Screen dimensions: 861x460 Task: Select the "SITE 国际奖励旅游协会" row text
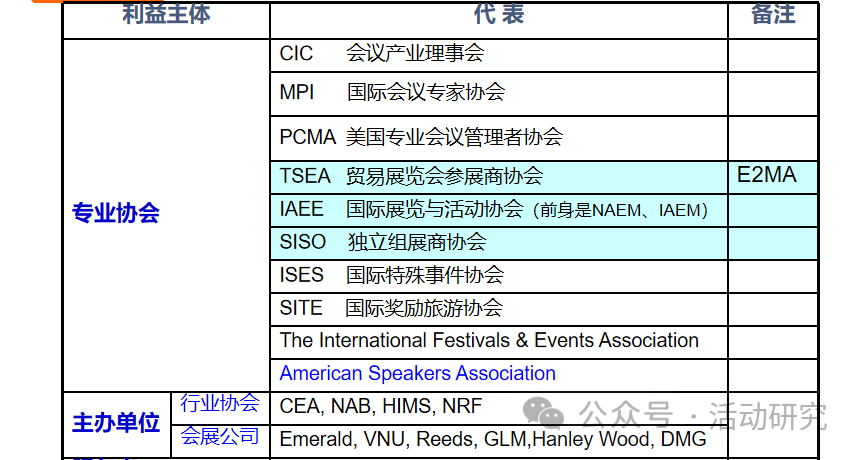(391, 308)
